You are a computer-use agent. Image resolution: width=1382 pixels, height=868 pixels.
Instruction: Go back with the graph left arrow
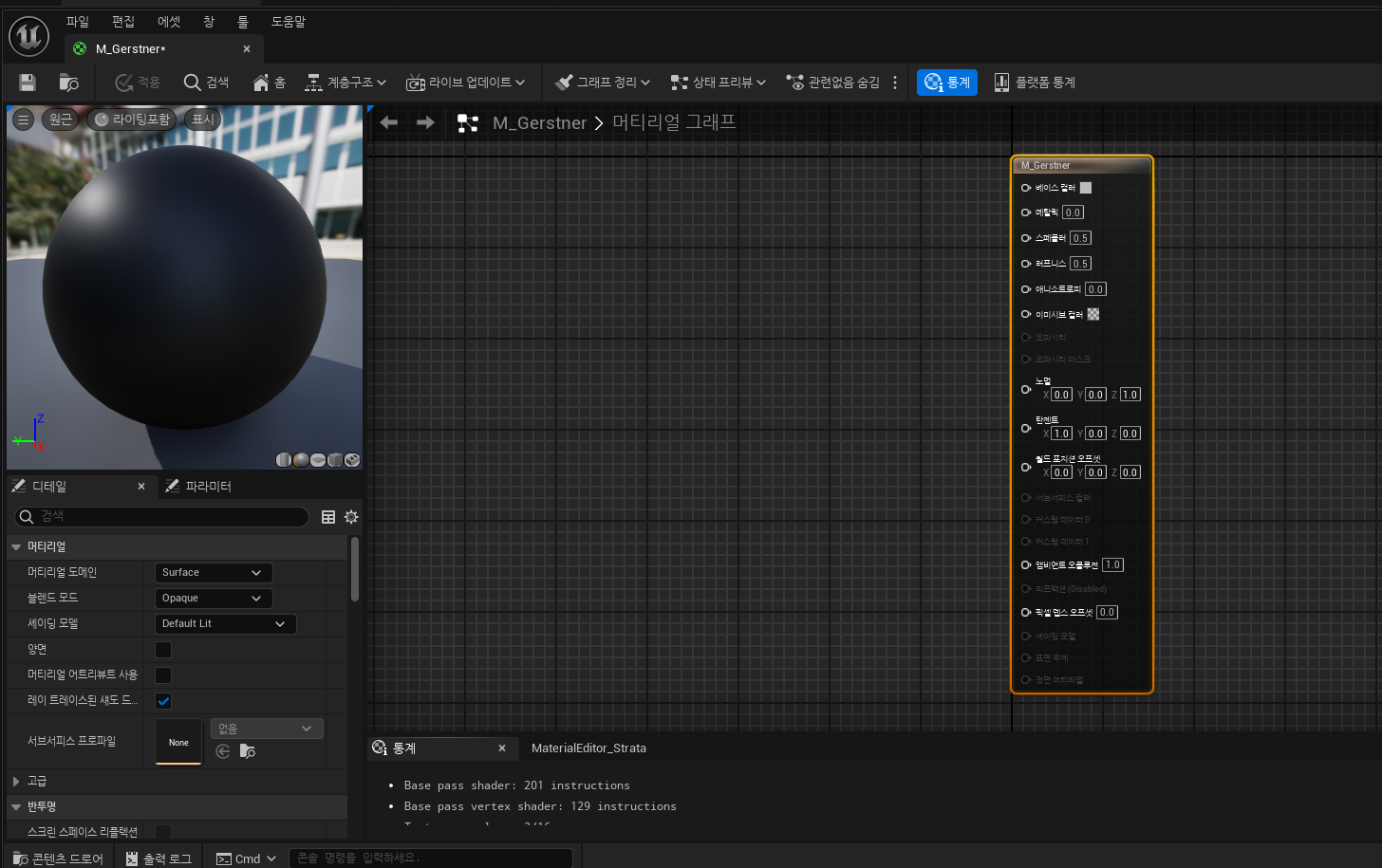[x=388, y=122]
